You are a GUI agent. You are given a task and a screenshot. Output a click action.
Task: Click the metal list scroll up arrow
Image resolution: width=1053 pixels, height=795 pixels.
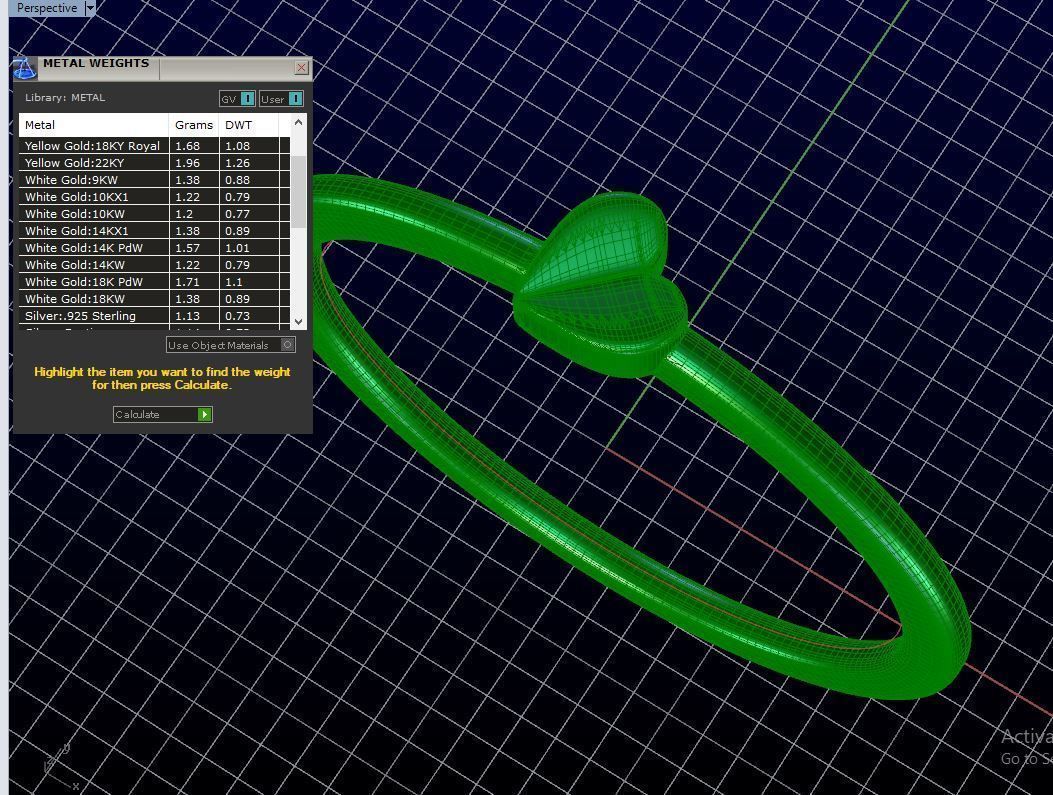299,122
